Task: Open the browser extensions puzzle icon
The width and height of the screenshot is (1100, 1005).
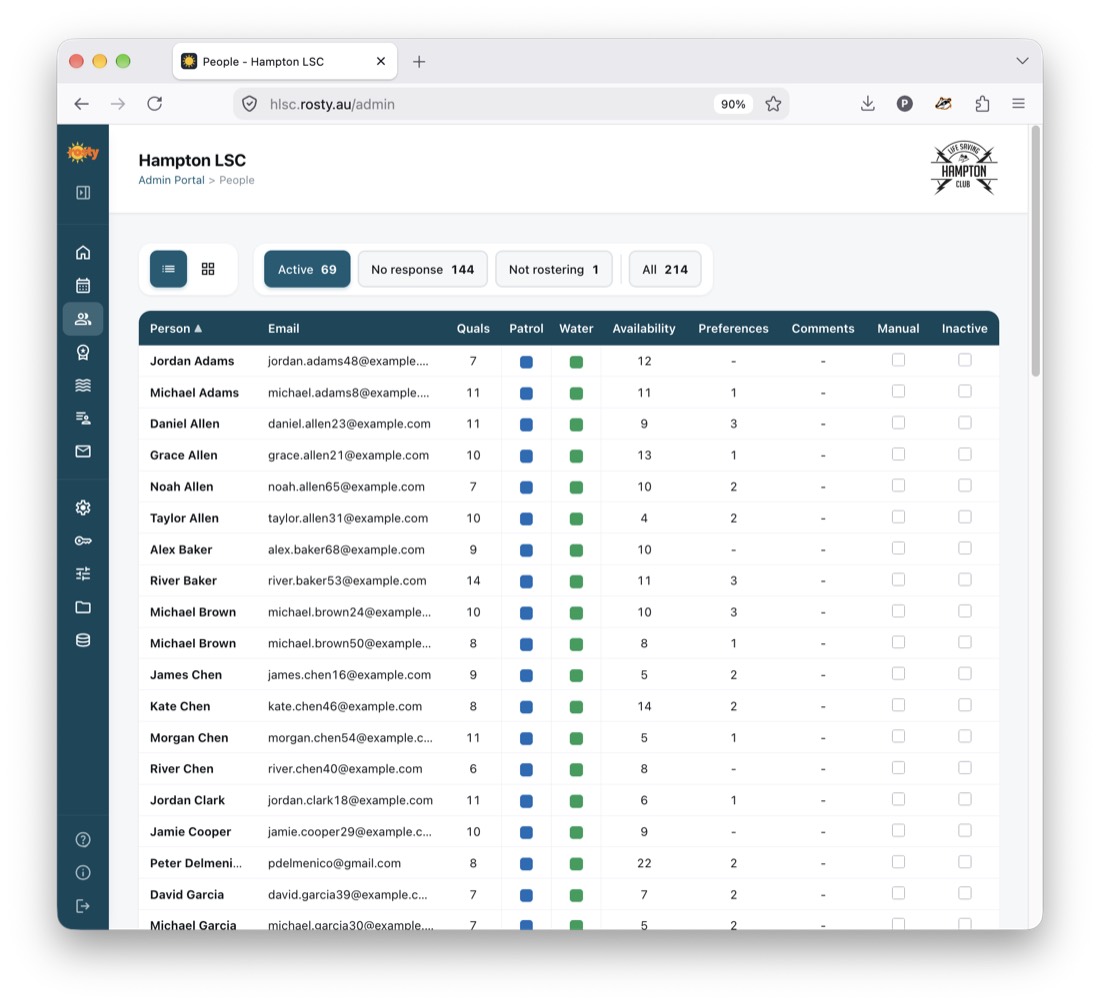Action: [982, 104]
